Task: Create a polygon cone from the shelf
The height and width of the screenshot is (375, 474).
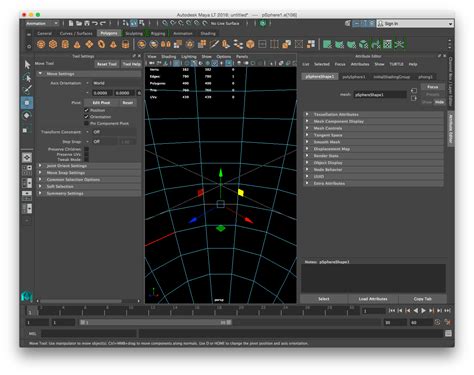Action: coord(77,44)
